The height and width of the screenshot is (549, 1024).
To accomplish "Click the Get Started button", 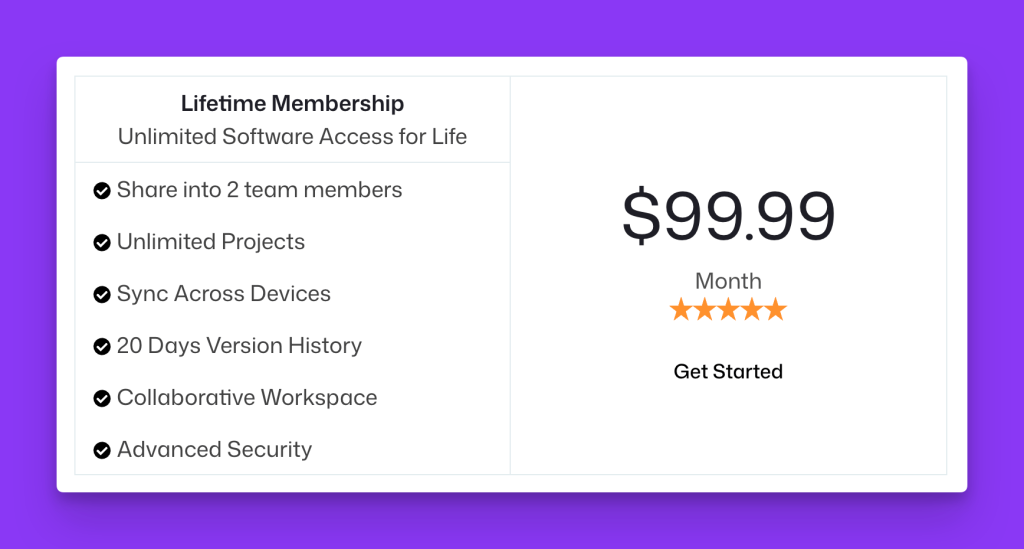I will click(x=728, y=371).
